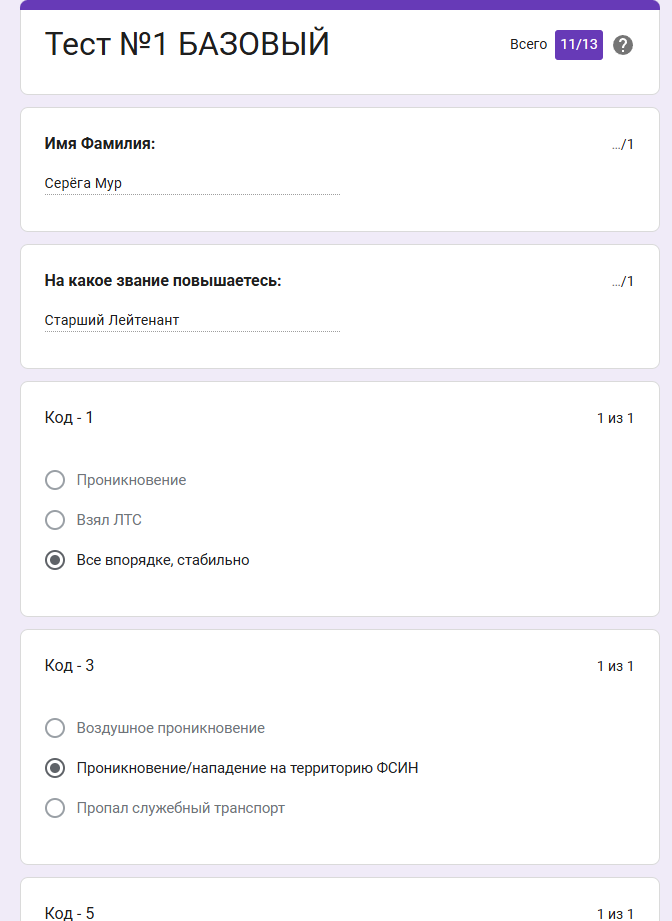Image resolution: width=672 pixels, height=921 pixels.
Task: Click the …/1 score field for звание question
Action: (x=621, y=281)
